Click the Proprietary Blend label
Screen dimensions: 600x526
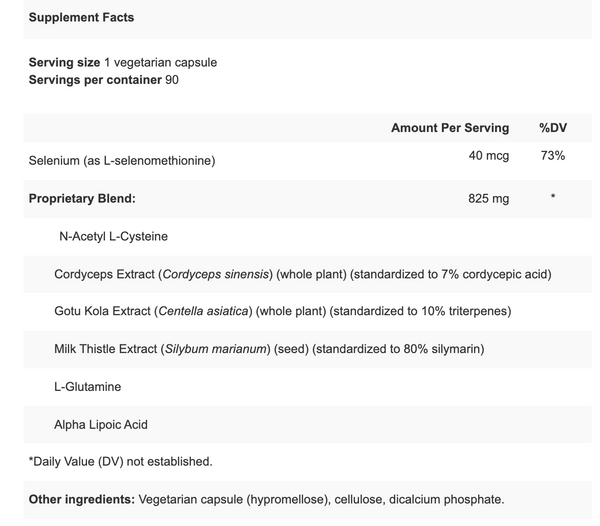82,199
